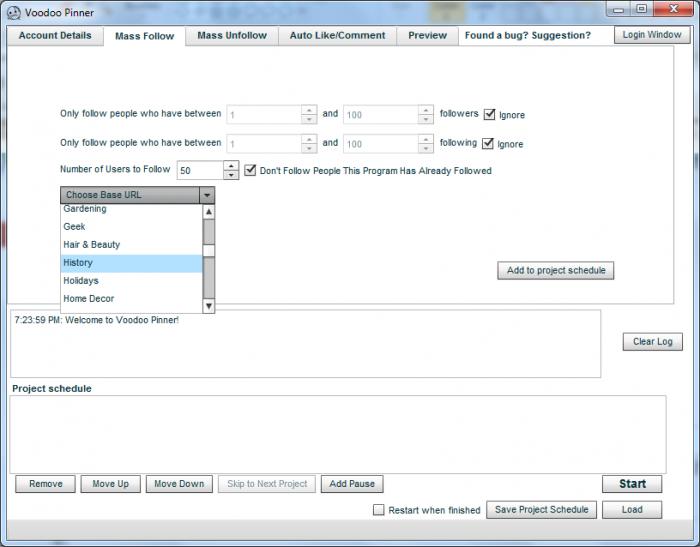This screenshot has width=700, height=547.
Task: Click the Remove button
Action: coord(46,484)
